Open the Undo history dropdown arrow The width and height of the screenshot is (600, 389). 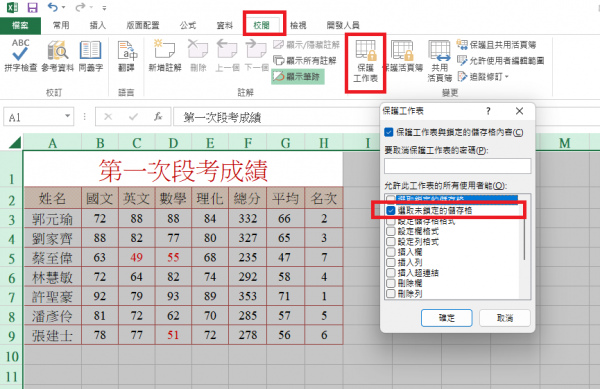coord(64,7)
